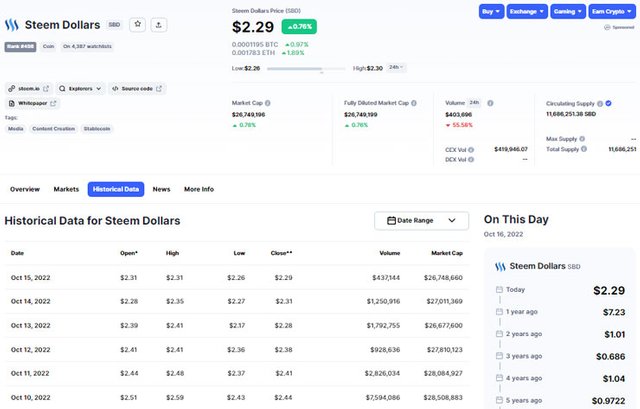Click the Date column header
This screenshot has width=640, height=409.
click(17, 253)
